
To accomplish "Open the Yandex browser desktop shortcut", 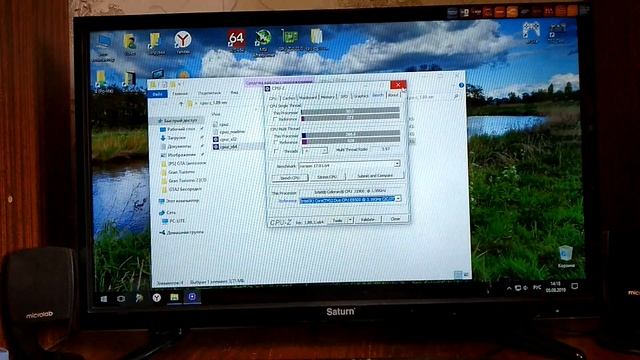I will [x=182, y=42].
